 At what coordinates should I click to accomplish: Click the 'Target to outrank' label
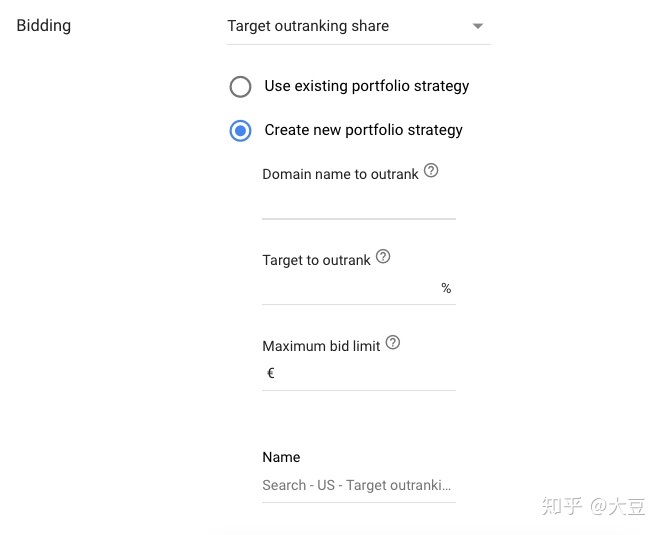pyautogui.click(x=316, y=260)
